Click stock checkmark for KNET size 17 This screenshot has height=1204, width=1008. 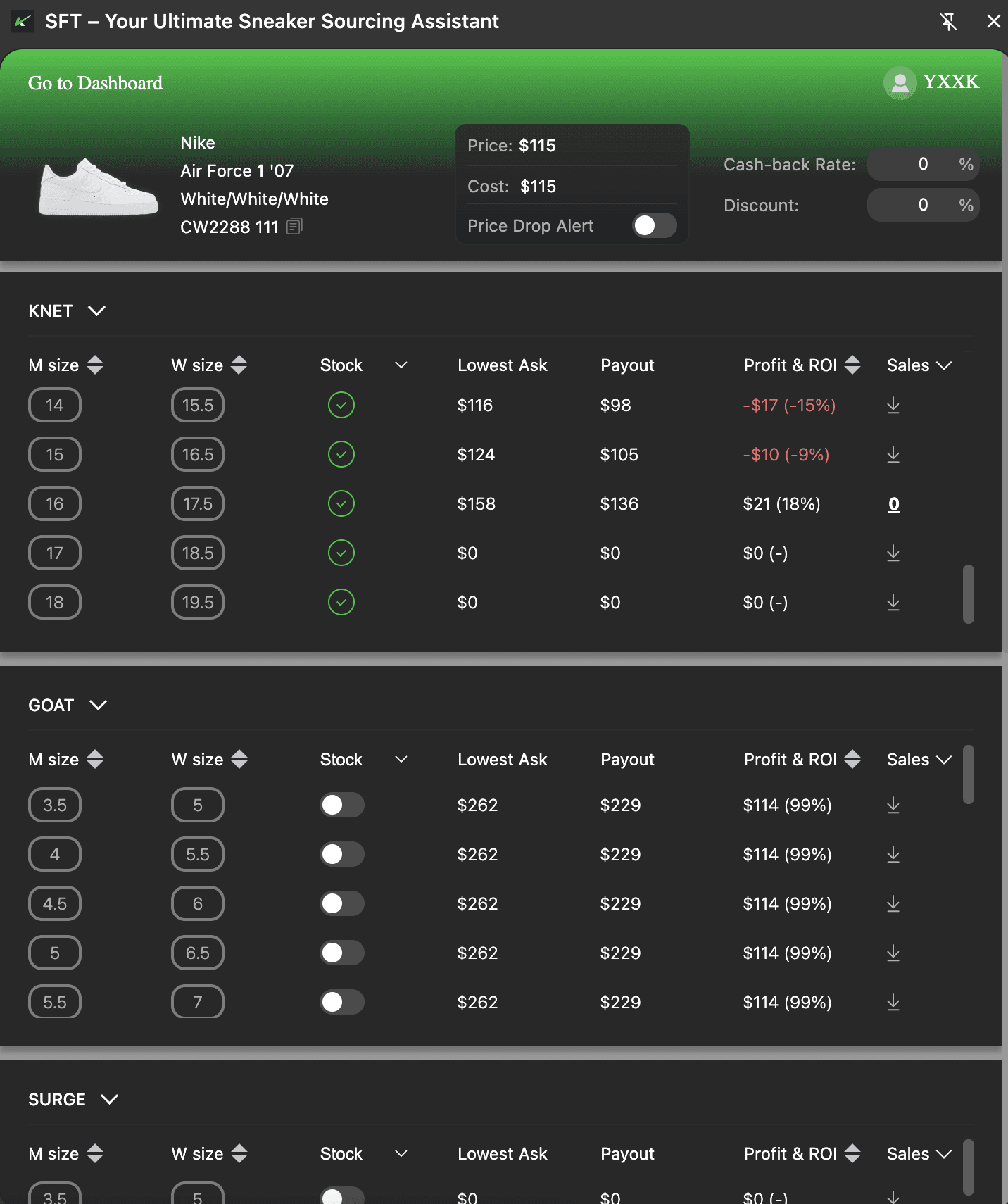[341, 553]
